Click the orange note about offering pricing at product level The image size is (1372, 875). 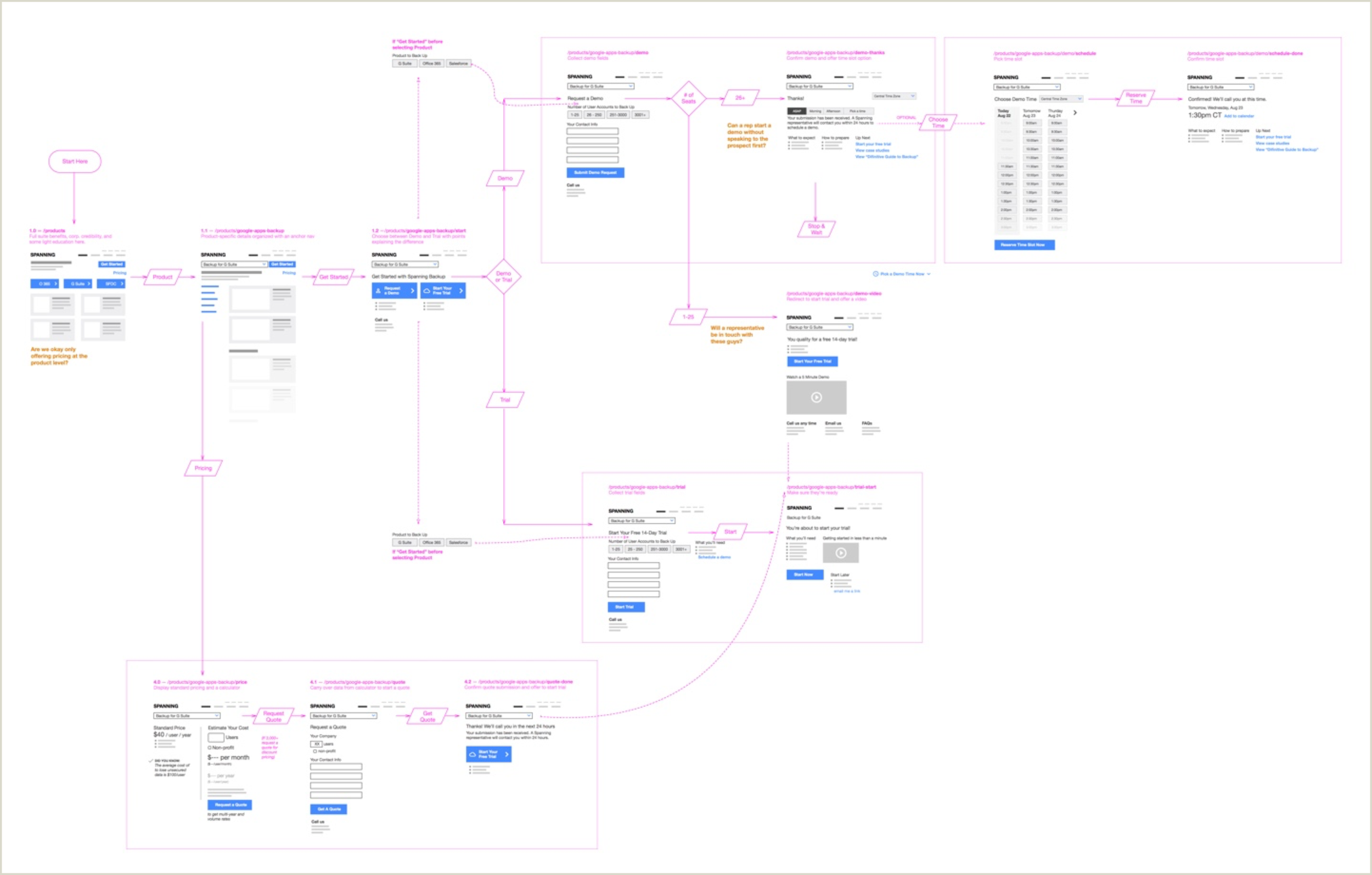(x=59, y=356)
